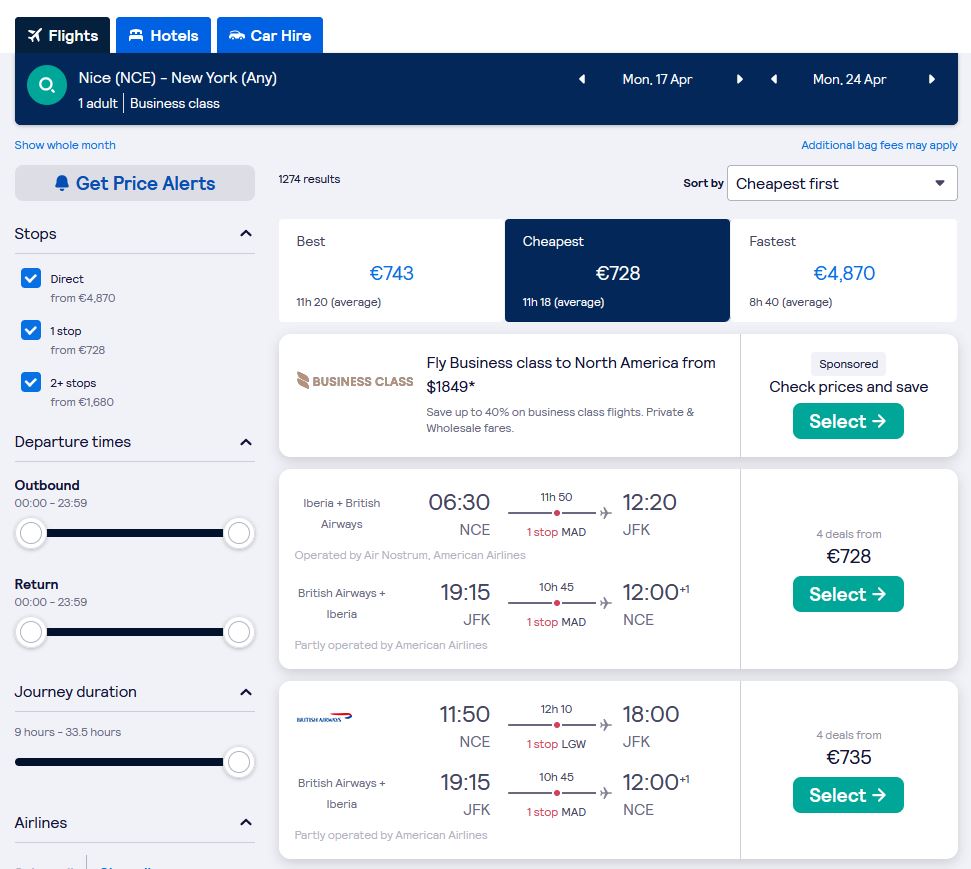The height and width of the screenshot is (869, 971).
Task: Collapse the Stops filter section
Action: click(x=246, y=234)
